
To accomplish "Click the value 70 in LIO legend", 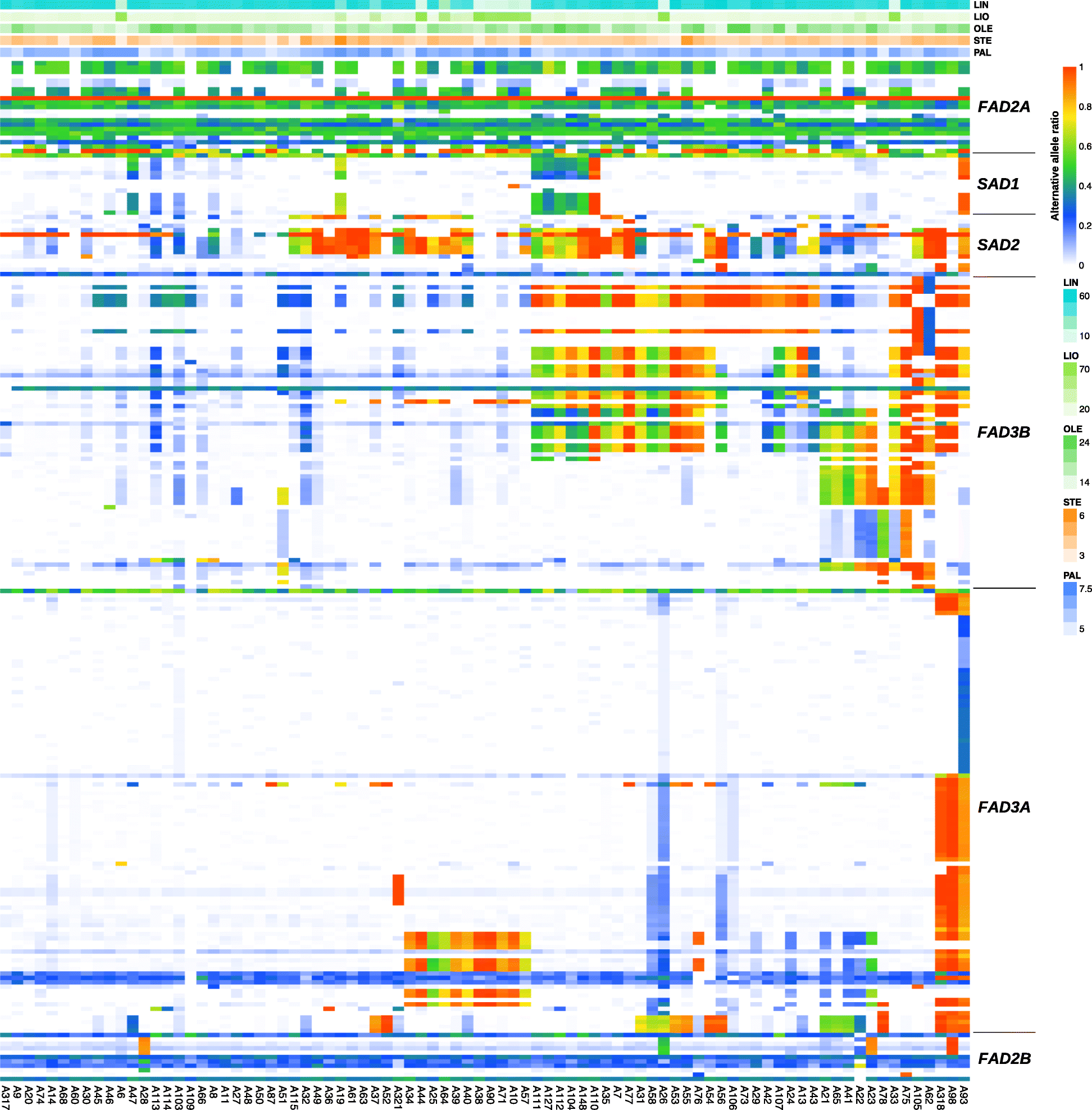I will (x=1084, y=370).
